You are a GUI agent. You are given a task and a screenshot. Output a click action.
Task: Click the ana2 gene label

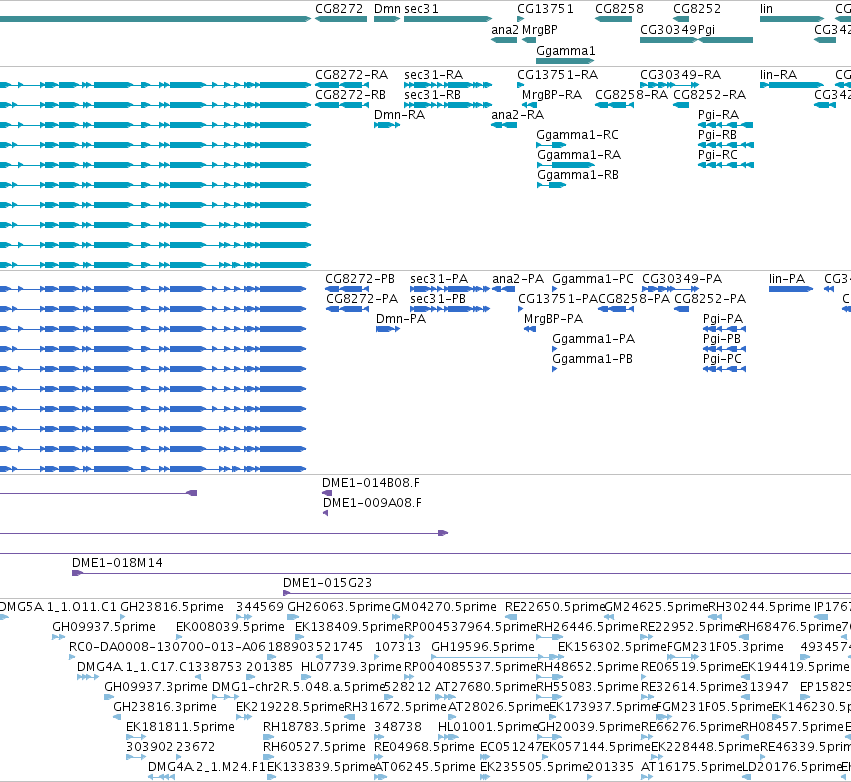505,30
